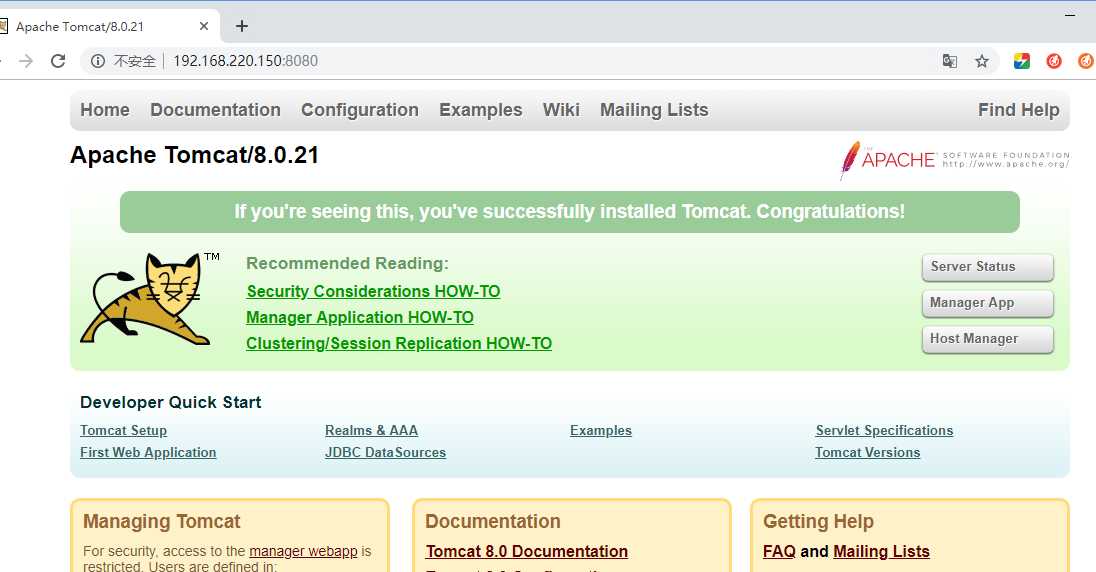This screenshot has width=1096, height=572.
Task: Open the JDBC DataSources link
Action: [385, 452]
